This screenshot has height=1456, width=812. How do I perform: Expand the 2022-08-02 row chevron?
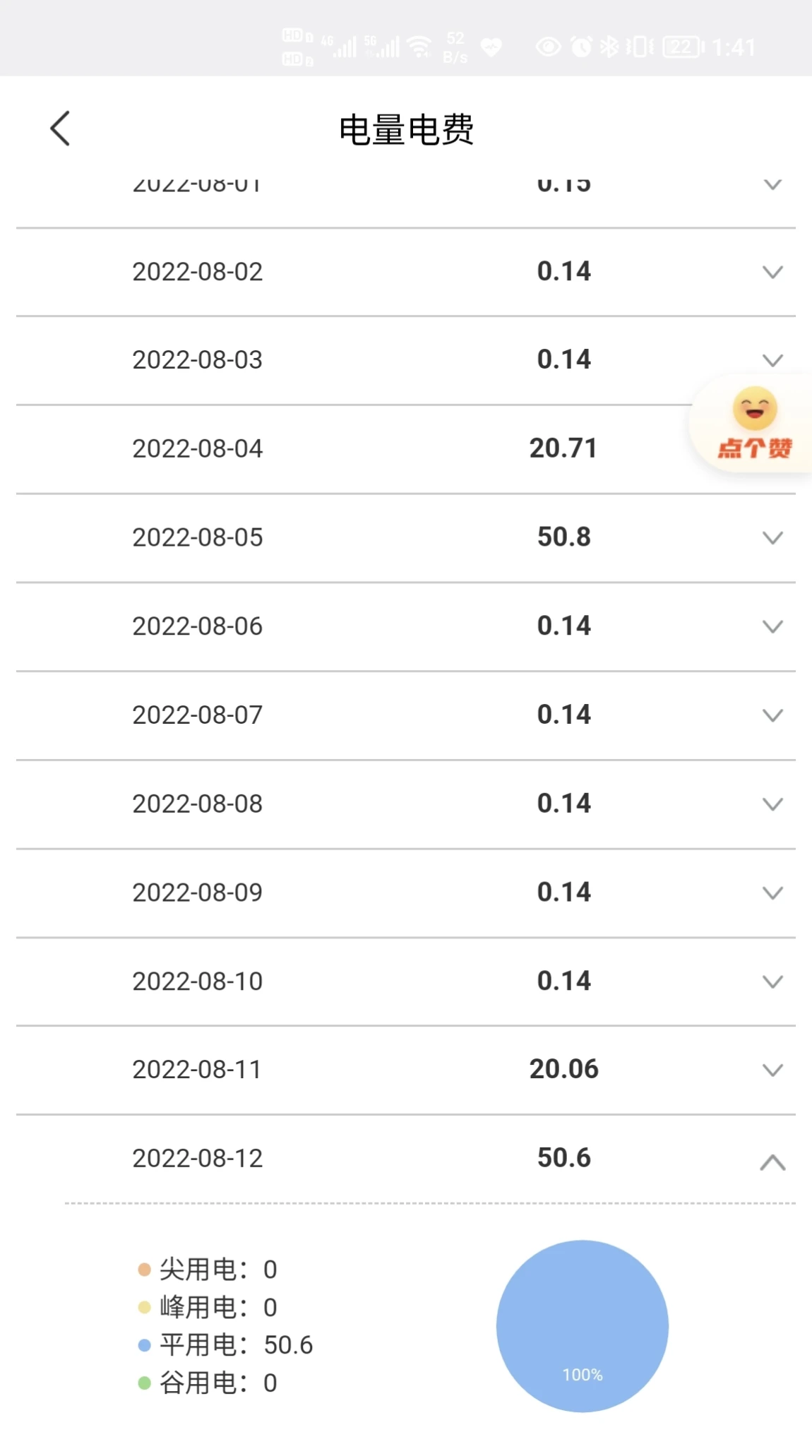tap(772, 272)
